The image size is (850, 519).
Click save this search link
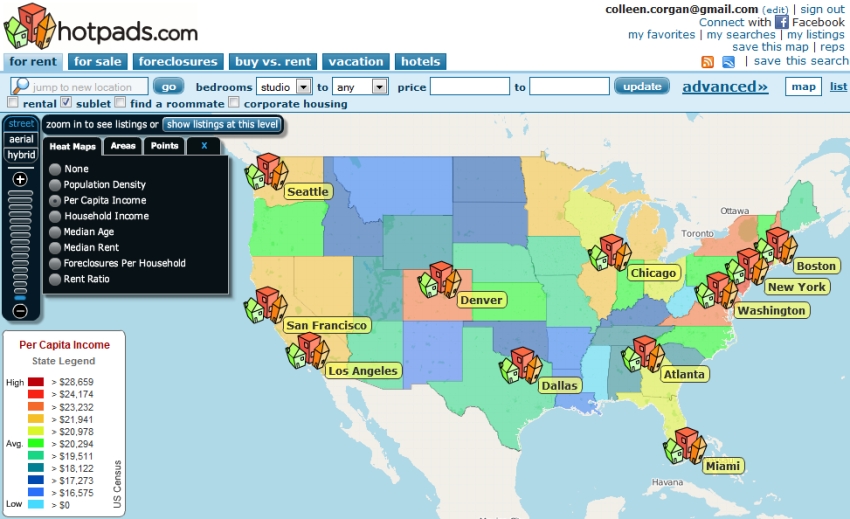801,61
